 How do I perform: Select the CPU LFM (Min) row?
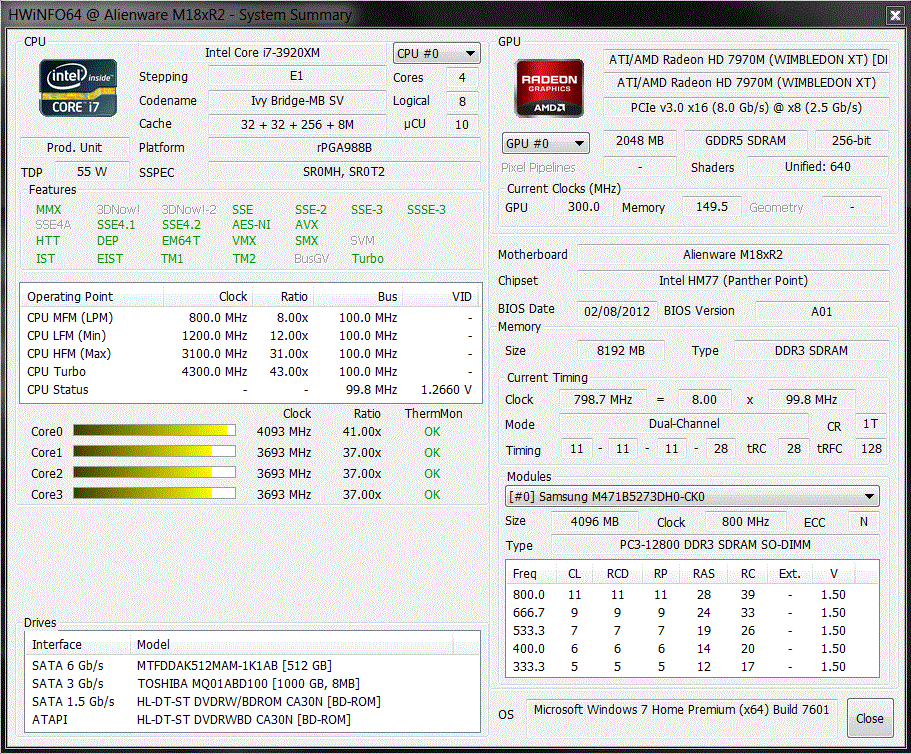(251, 336)
